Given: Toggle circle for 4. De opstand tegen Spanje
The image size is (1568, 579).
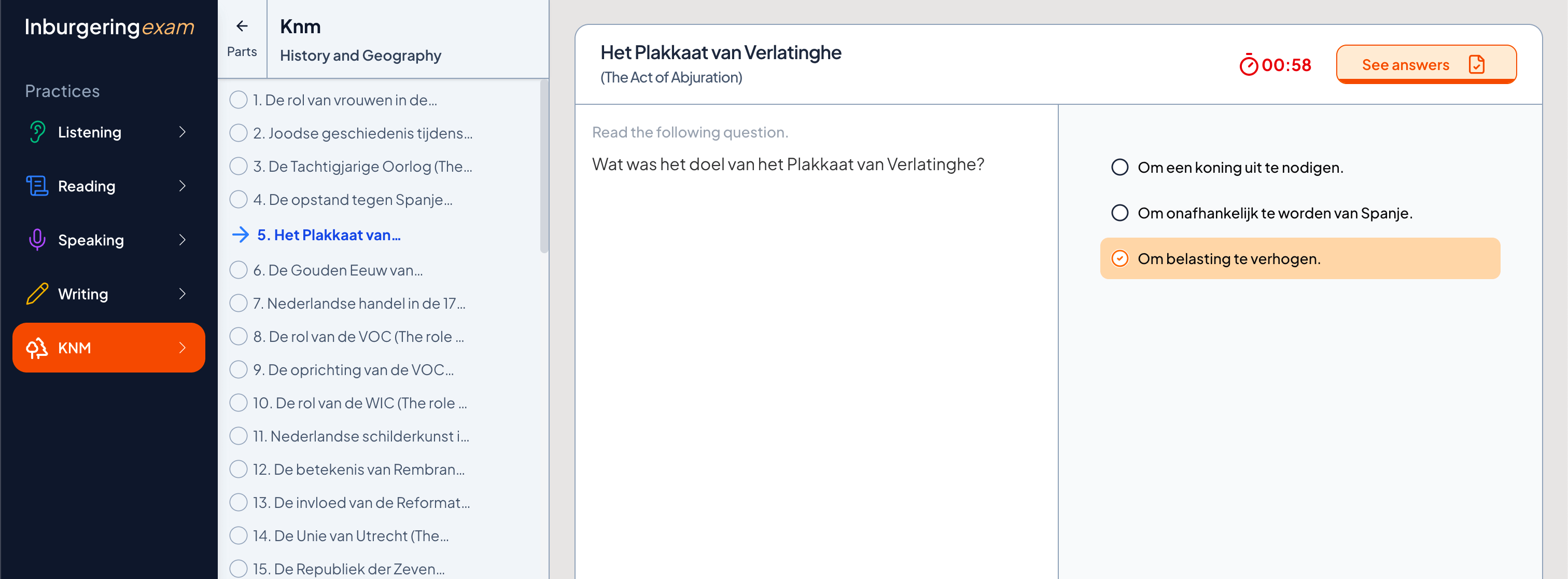Looking at the screenshot, I should click(x=238, y=199).
